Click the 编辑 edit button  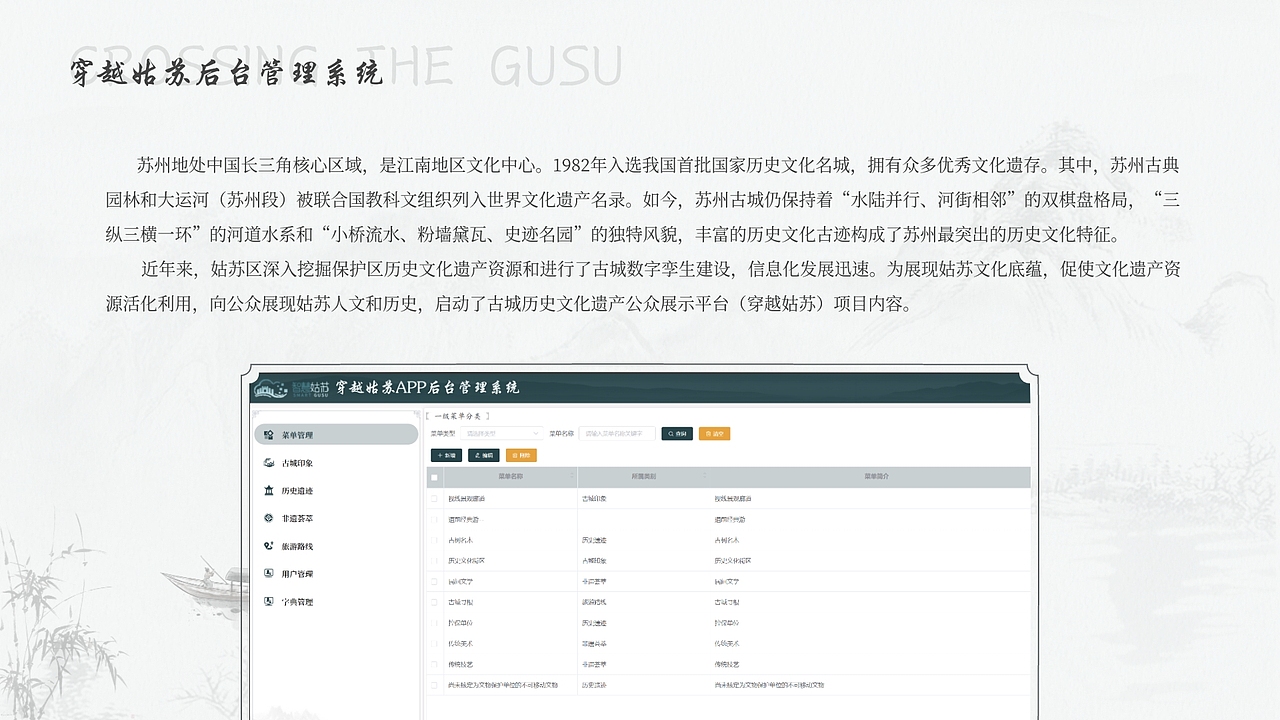click(483, 455)
